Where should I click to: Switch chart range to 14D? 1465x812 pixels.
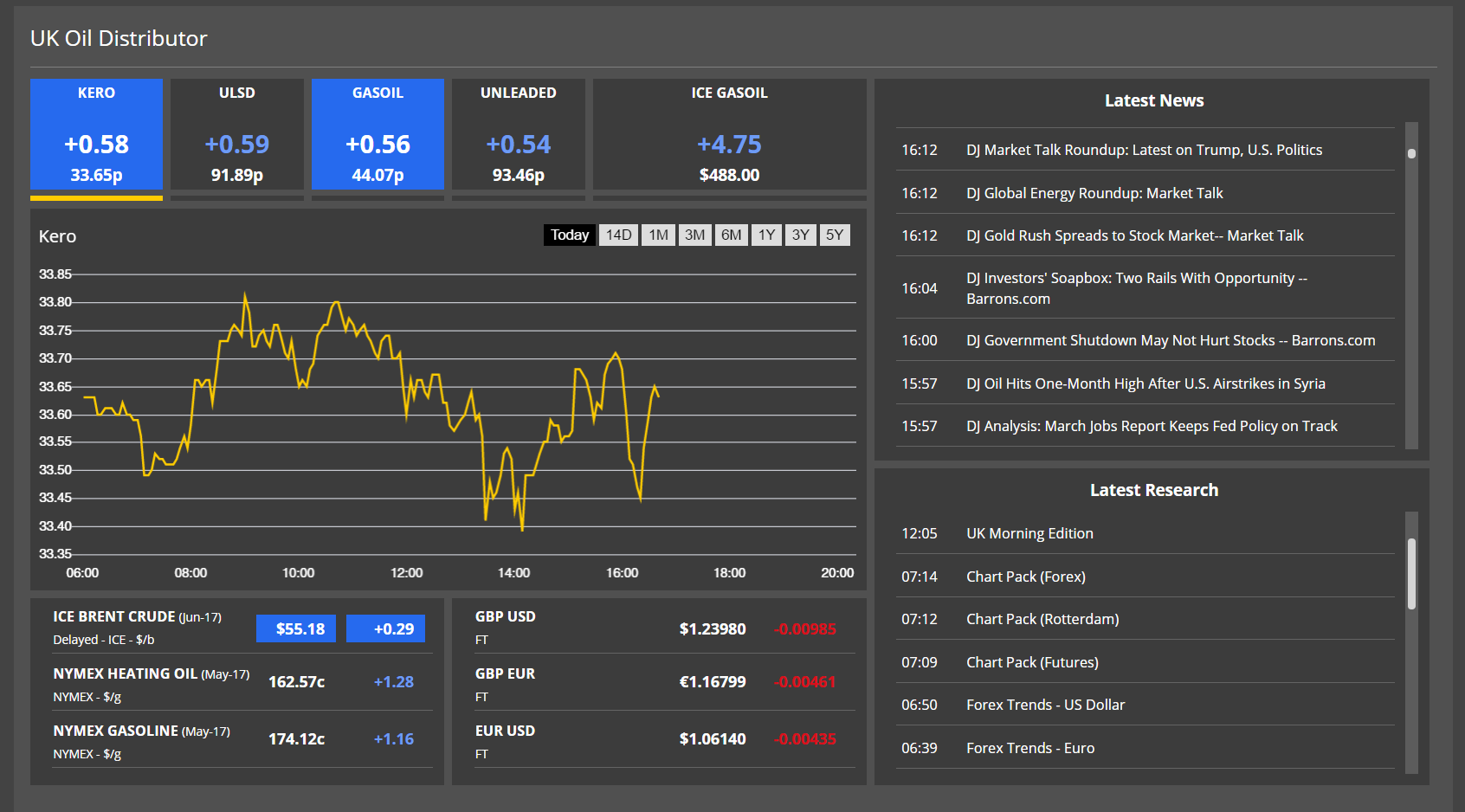point(618,235)
